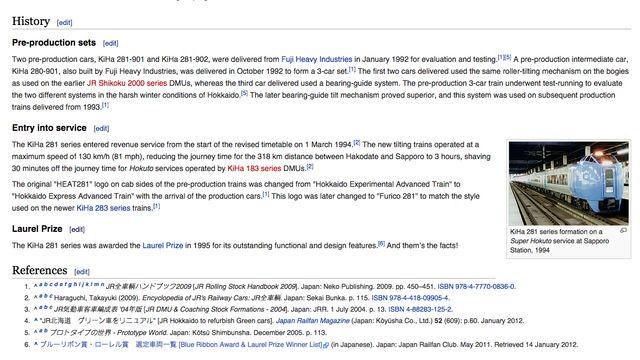
Task: Edit the References section
Action: [x=82, y=272]
